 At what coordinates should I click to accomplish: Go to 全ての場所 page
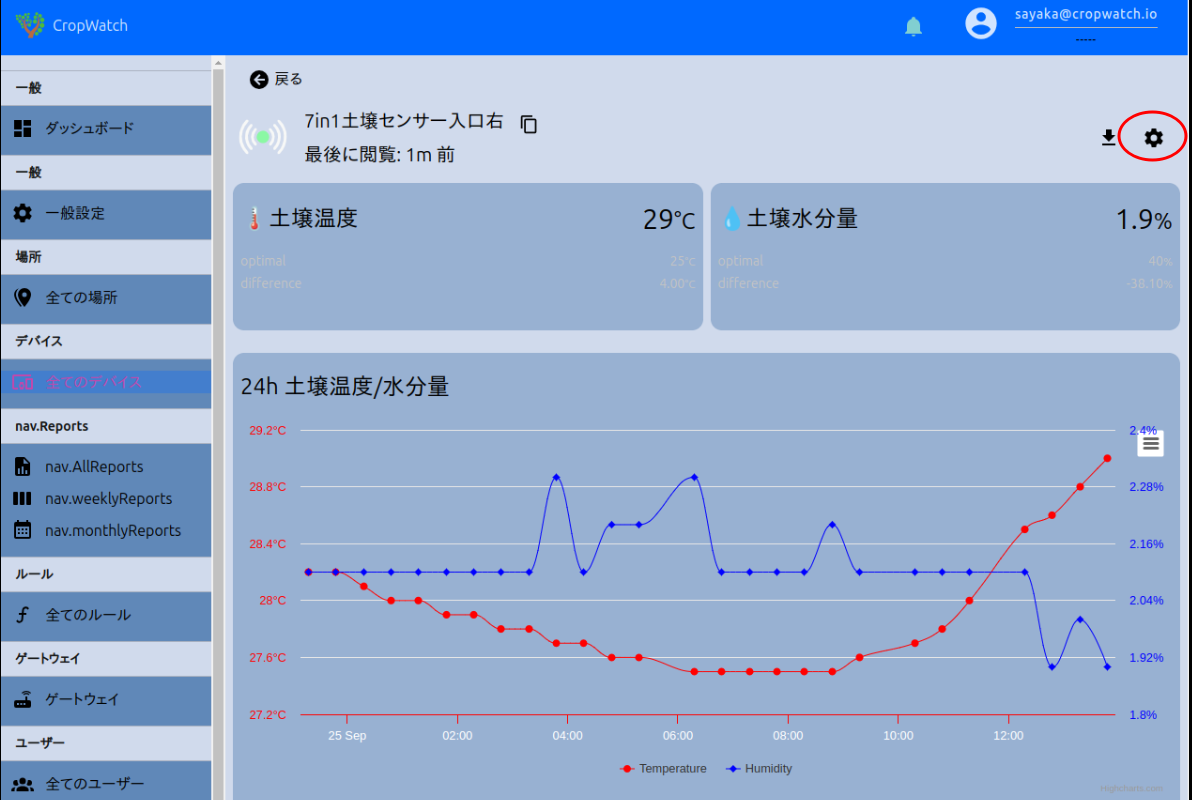[81, 298]
